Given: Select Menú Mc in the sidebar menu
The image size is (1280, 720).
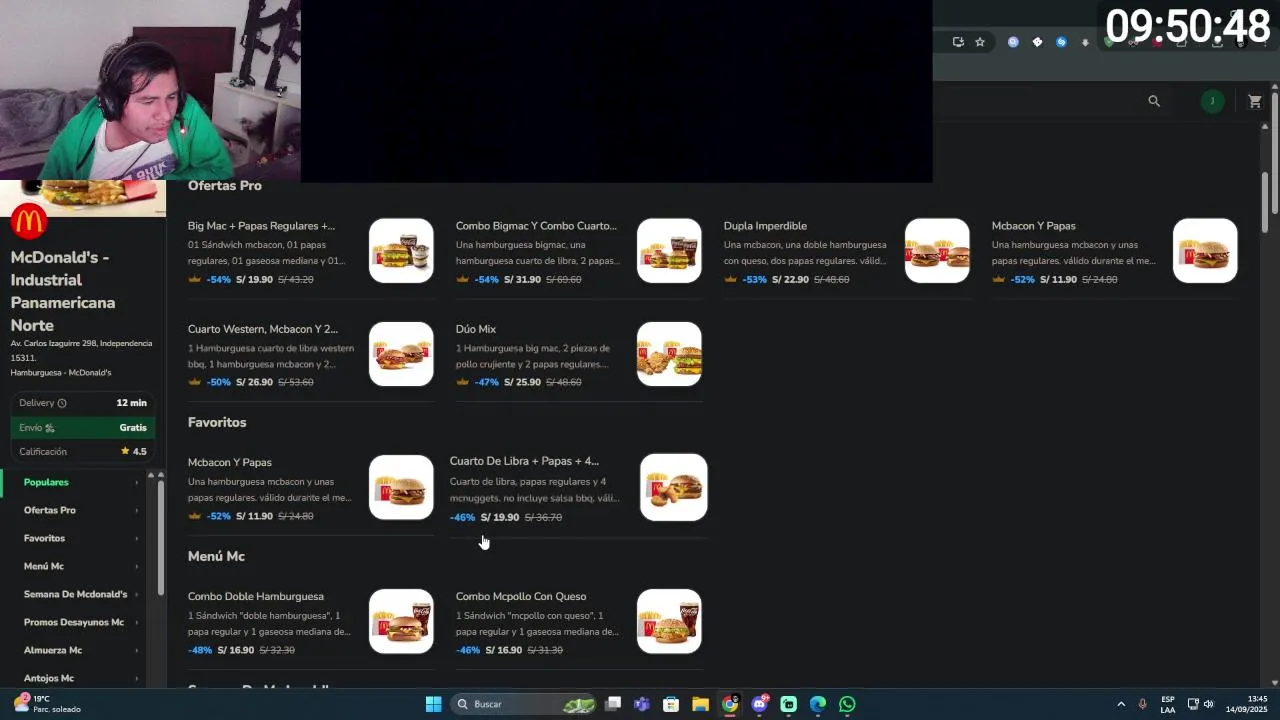Looking at the screenshot, I should pos(43,566).
